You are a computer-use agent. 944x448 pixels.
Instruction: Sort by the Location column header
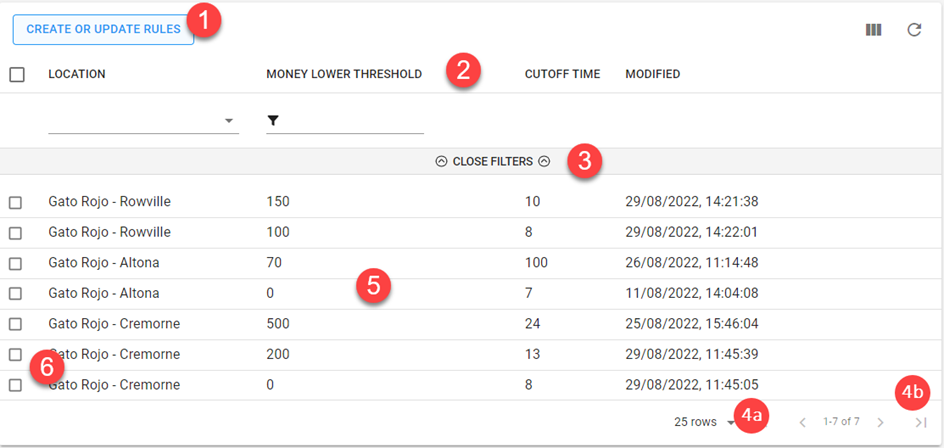(x=76, y=74)
